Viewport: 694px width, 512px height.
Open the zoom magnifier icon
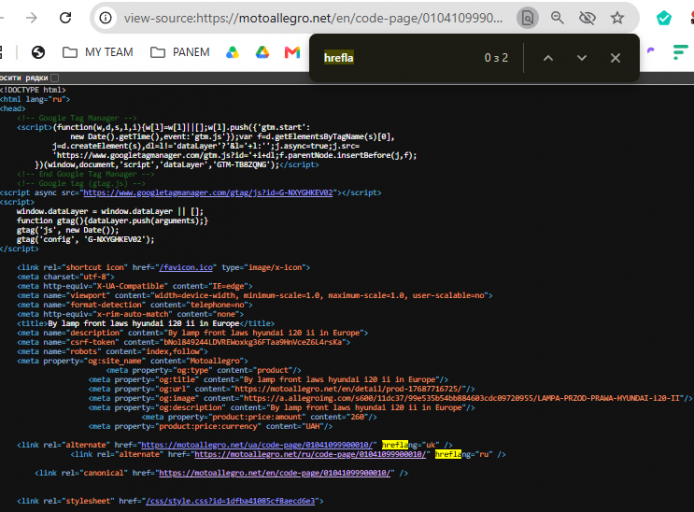click(557, 18)
